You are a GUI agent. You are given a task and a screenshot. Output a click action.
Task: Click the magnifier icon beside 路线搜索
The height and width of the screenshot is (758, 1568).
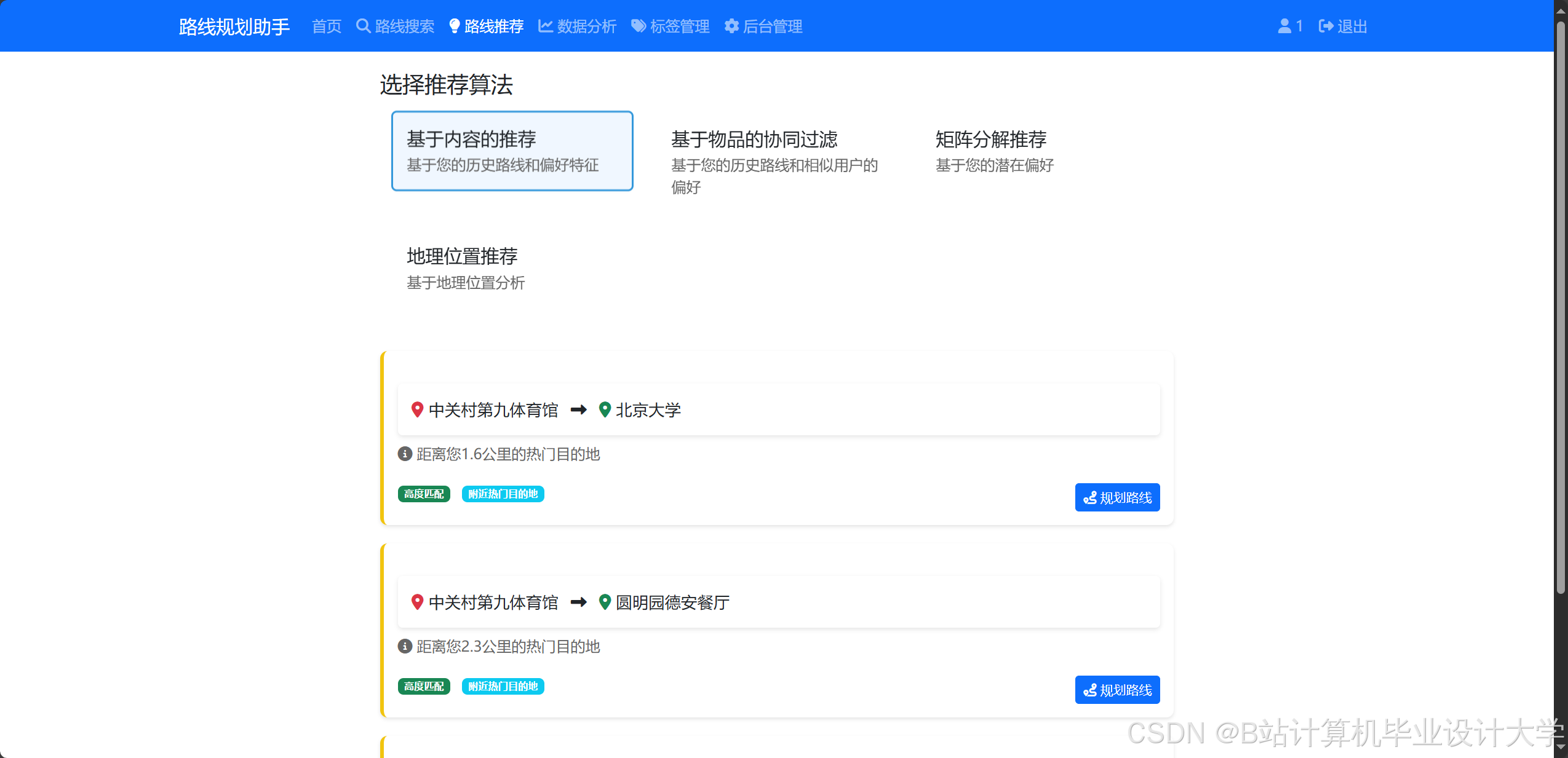[x=363, y=26]
